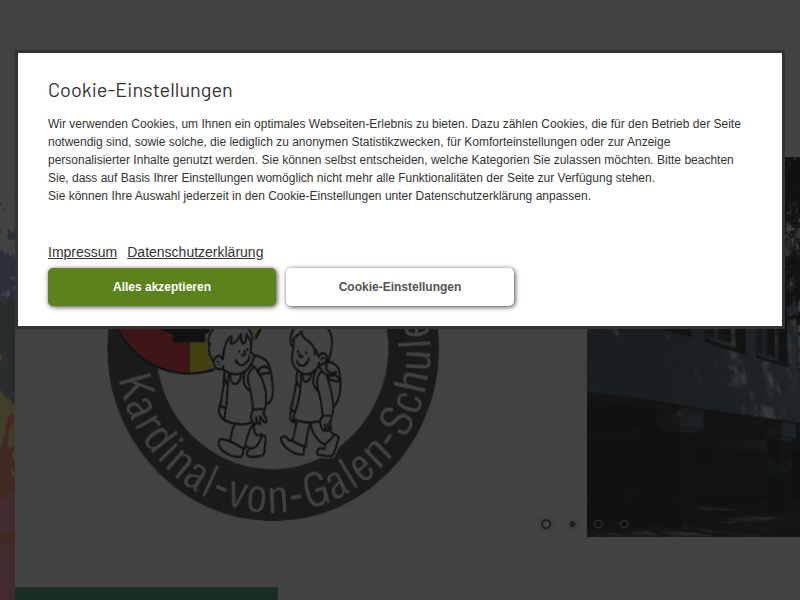The image size is (800, 600).
Task: Click the green banner at bottom left
Action: pyautogui.click(x=146, y=593)
